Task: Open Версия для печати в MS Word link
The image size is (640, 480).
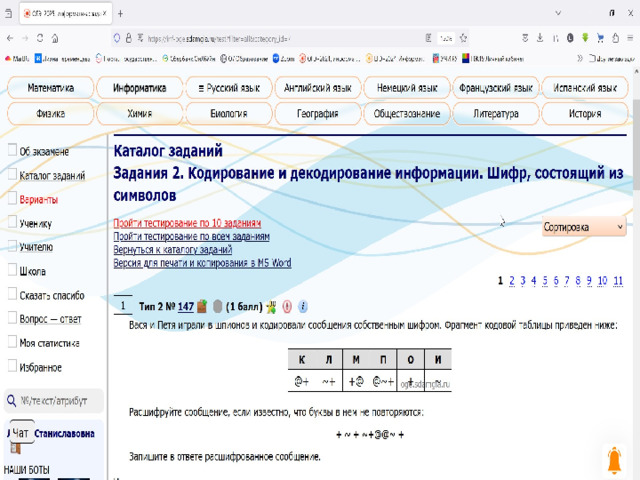Action: point(202,263)
